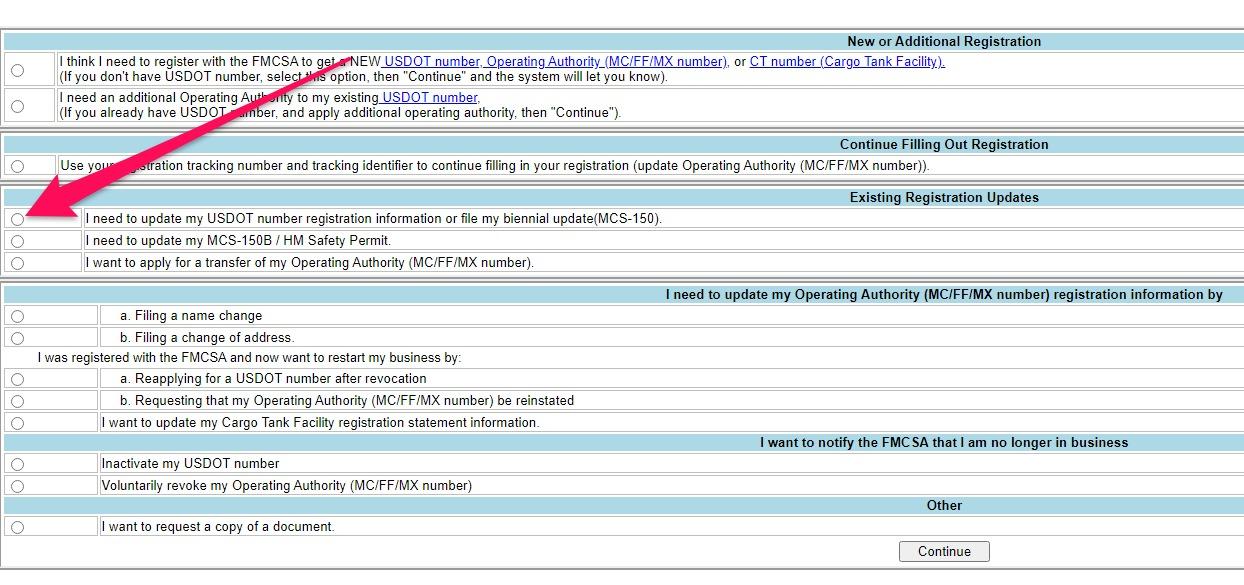Open the CT number (Cargo Tank Facility) link

[x=846, y=61]
